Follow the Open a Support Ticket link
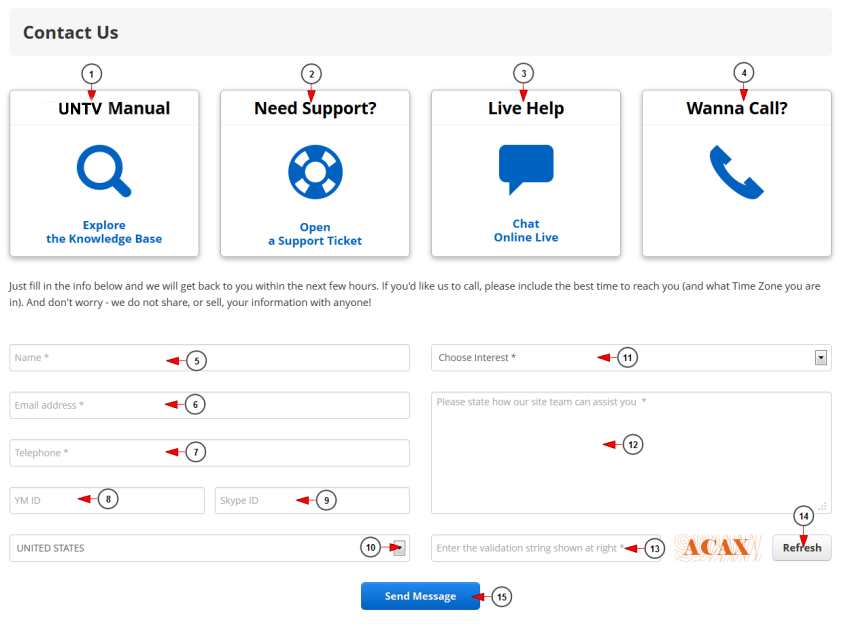 coord(315,234)
